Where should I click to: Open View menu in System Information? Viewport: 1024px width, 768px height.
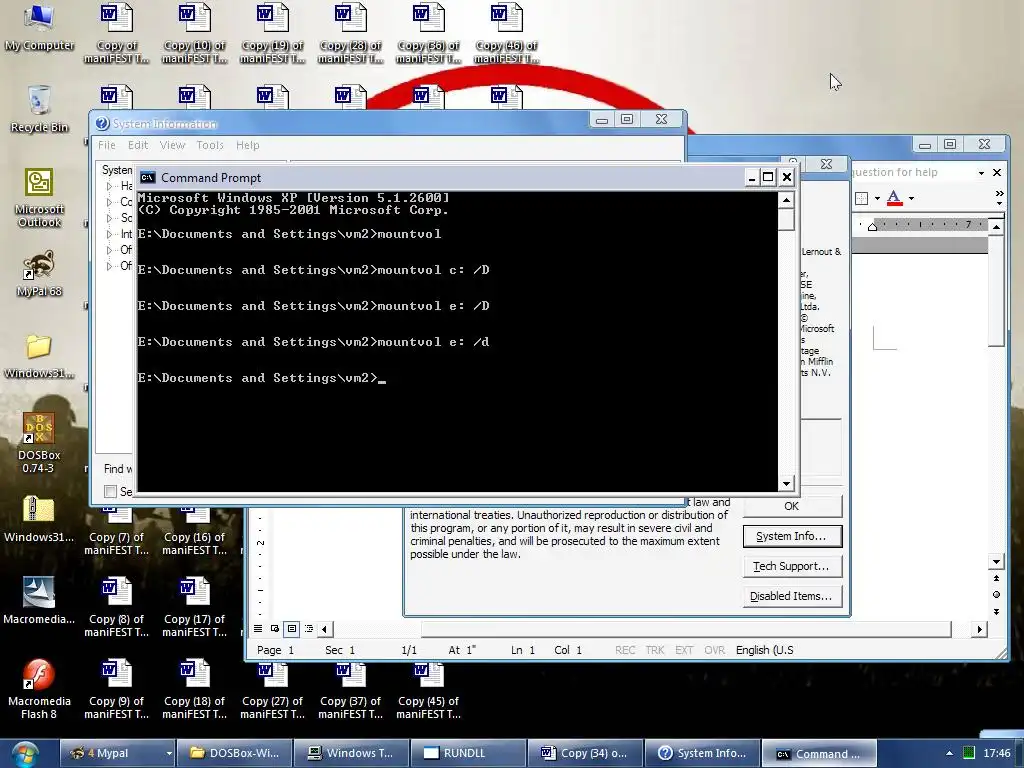[x=172, y=145]
